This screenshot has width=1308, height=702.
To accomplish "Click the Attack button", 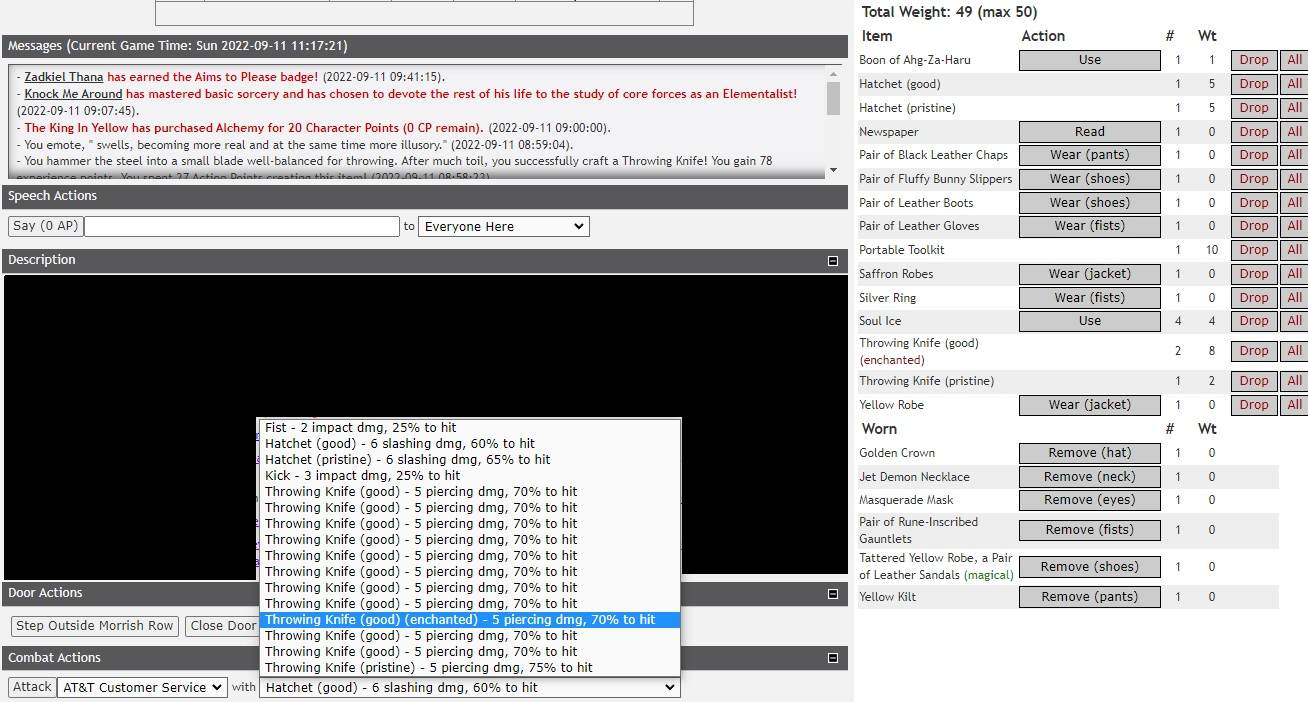I will [32, 687].
